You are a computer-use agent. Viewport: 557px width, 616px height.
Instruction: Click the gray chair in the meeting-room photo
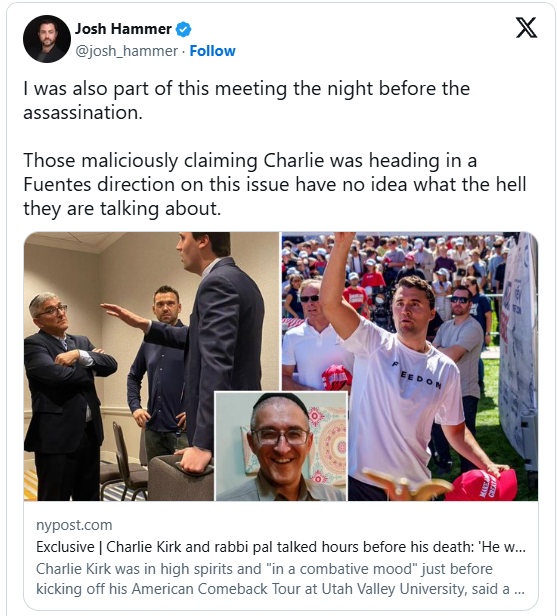coord(181,477)
